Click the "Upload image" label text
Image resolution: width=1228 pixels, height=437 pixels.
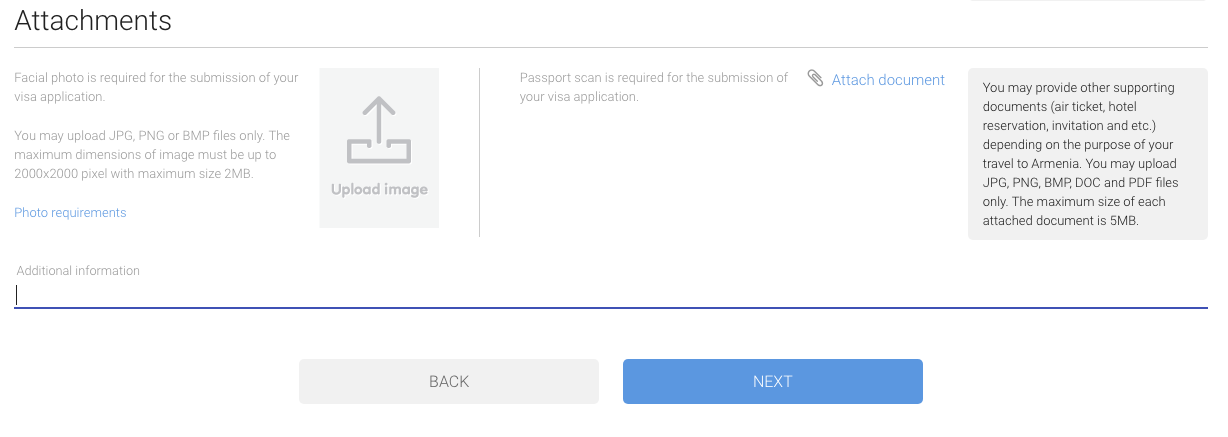379,189
